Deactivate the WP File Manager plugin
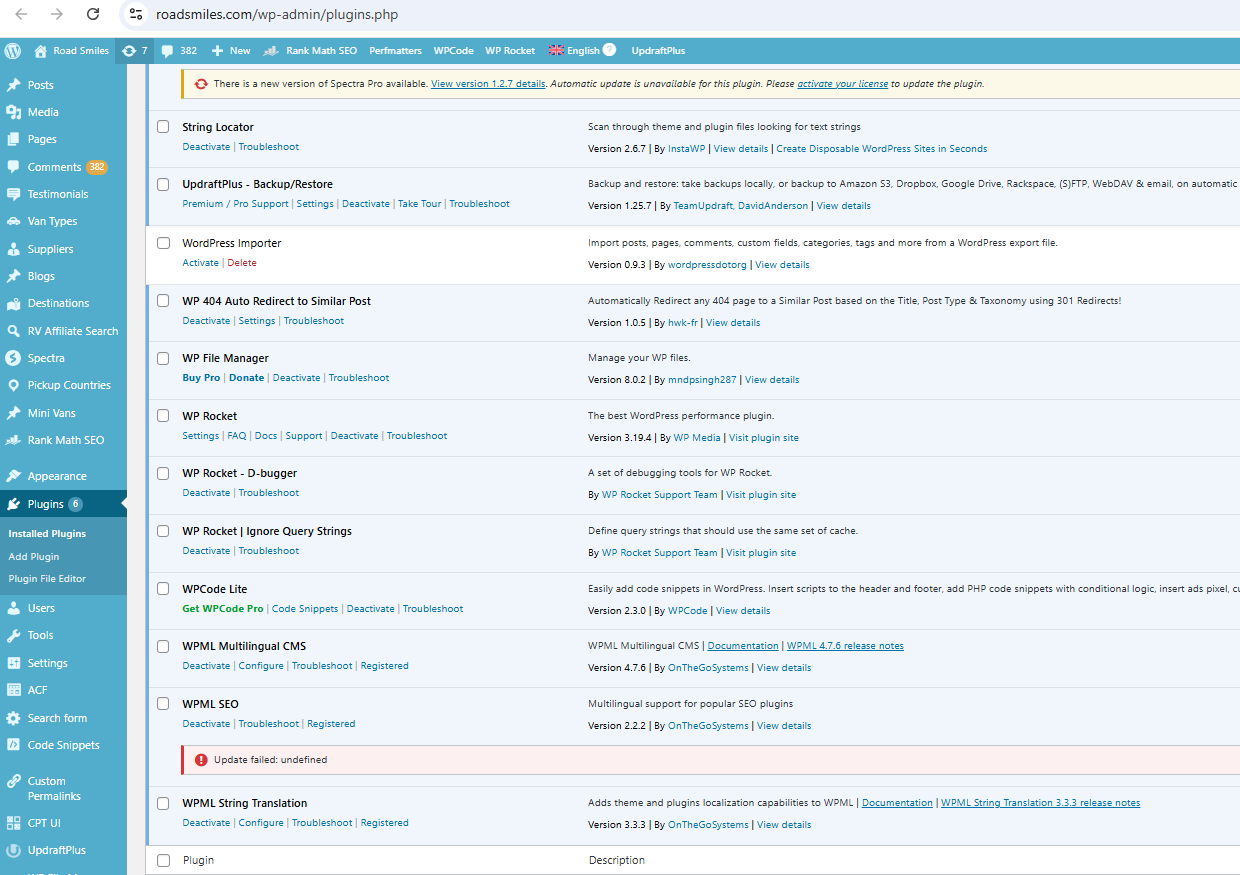This screenshot has height=875, width=1240. pos(296,378)
